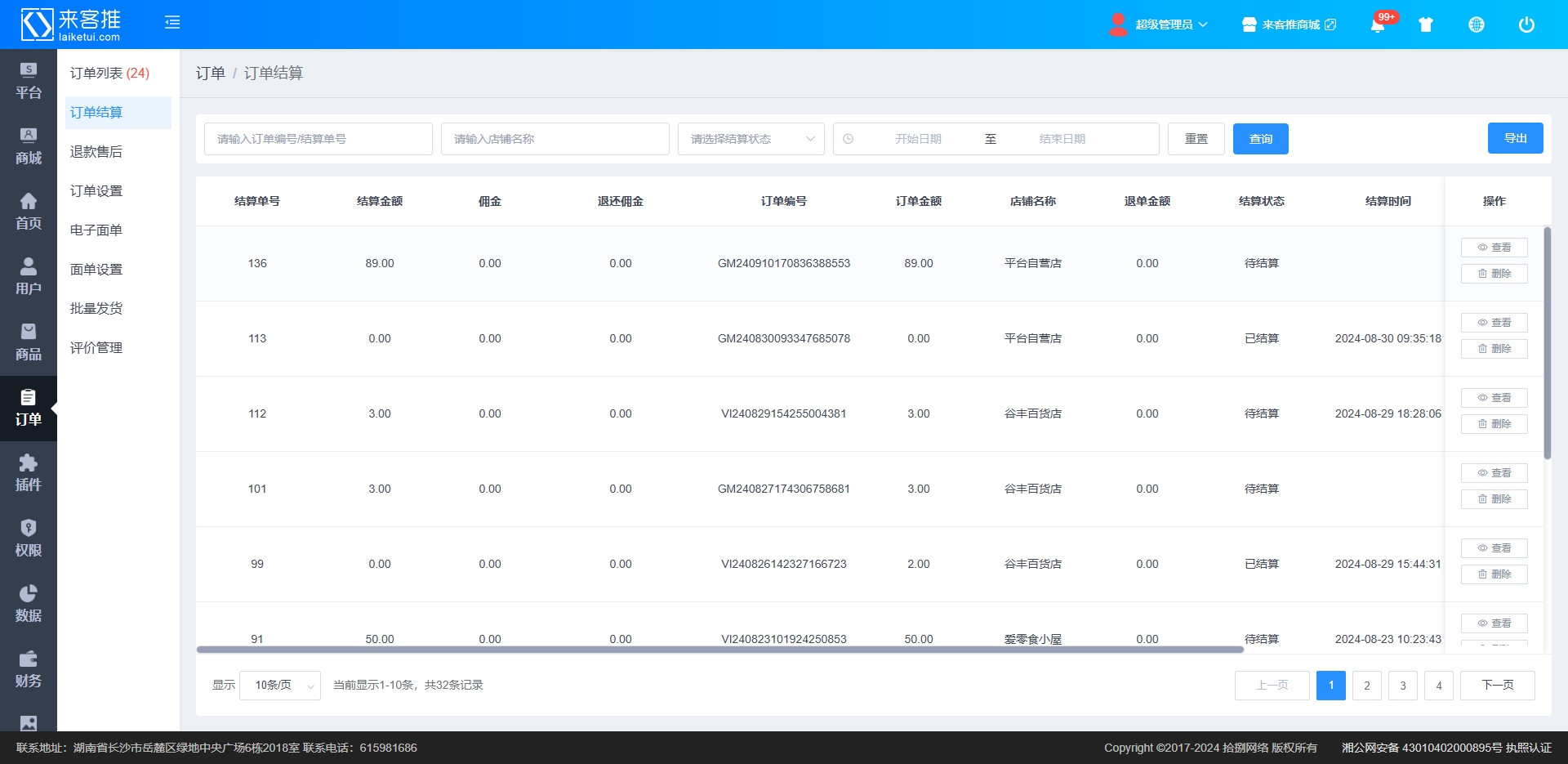Click the shirt theme icon in header

tap(1426, 25)
